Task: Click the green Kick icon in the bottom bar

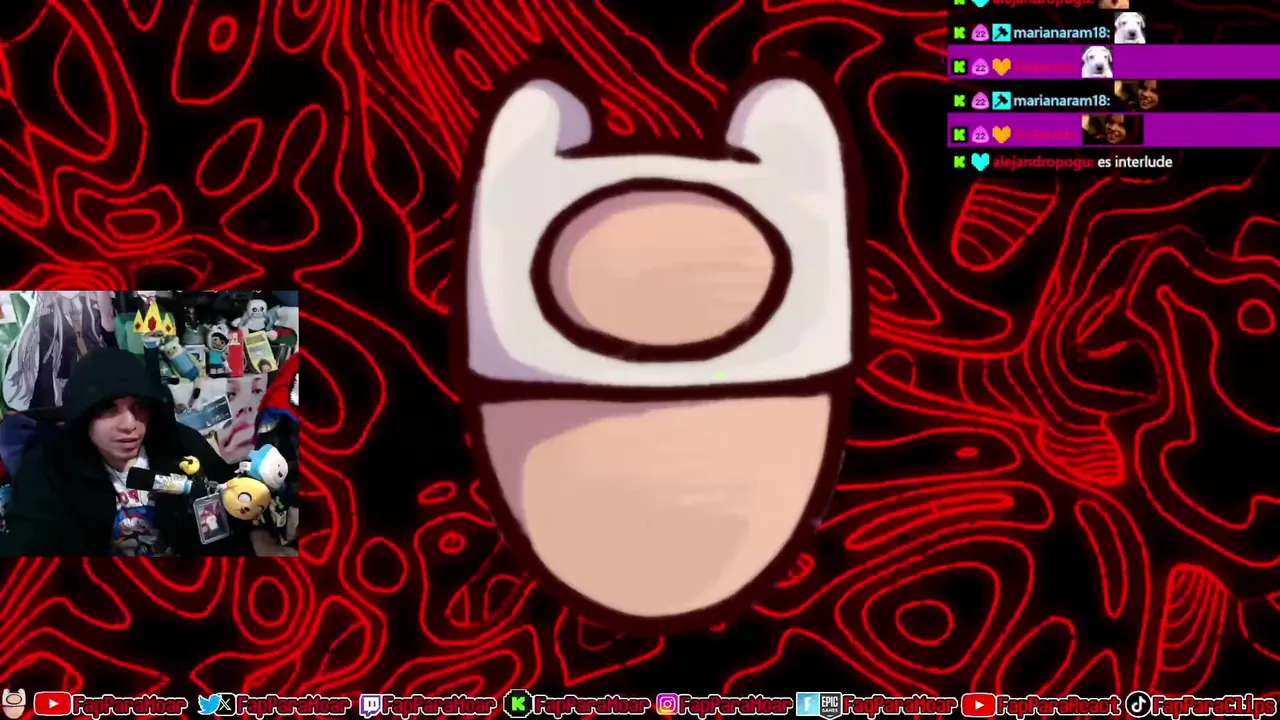Action: tap(518, 705)
